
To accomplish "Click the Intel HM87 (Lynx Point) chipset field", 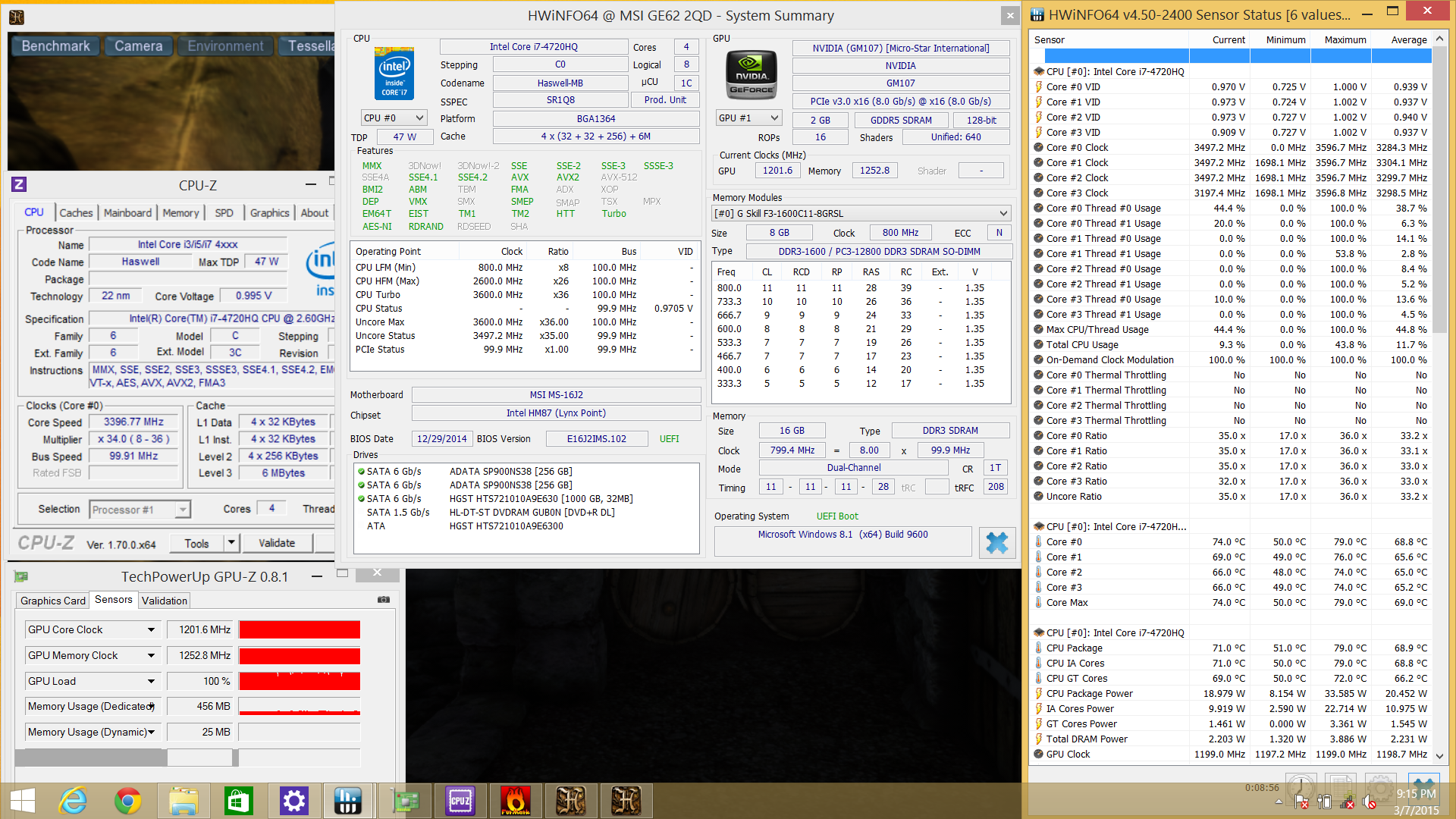I will coord(556,413).
